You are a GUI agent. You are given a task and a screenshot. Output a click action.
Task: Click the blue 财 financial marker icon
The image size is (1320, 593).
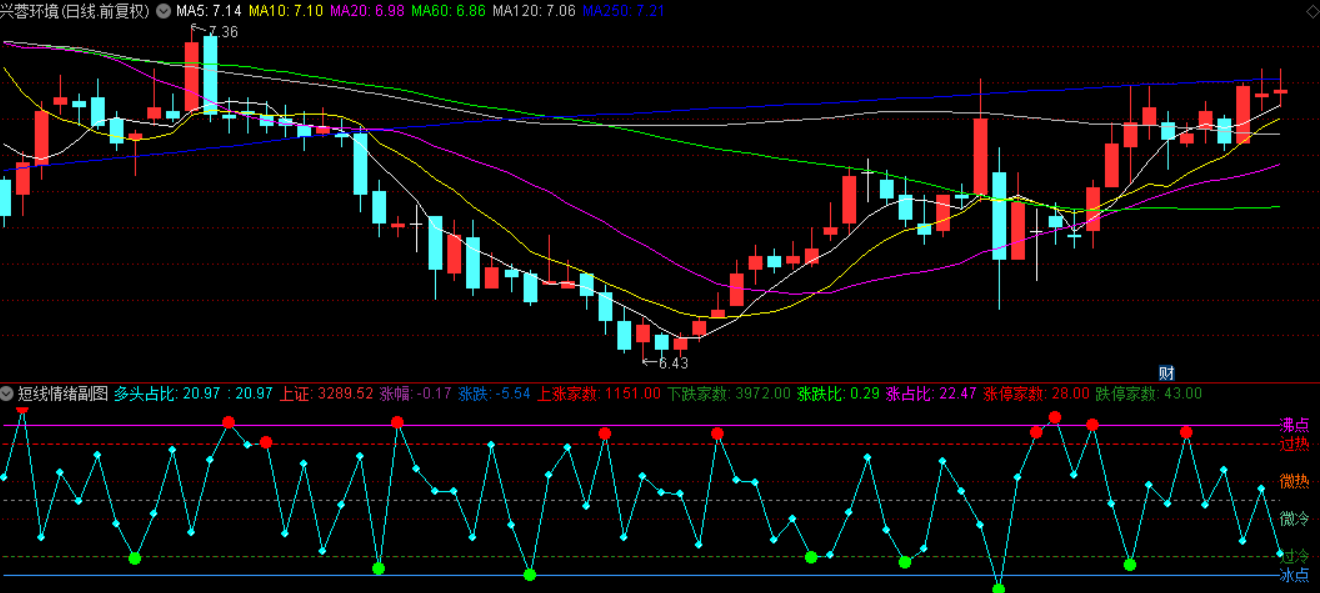(x=1166, y=373)
